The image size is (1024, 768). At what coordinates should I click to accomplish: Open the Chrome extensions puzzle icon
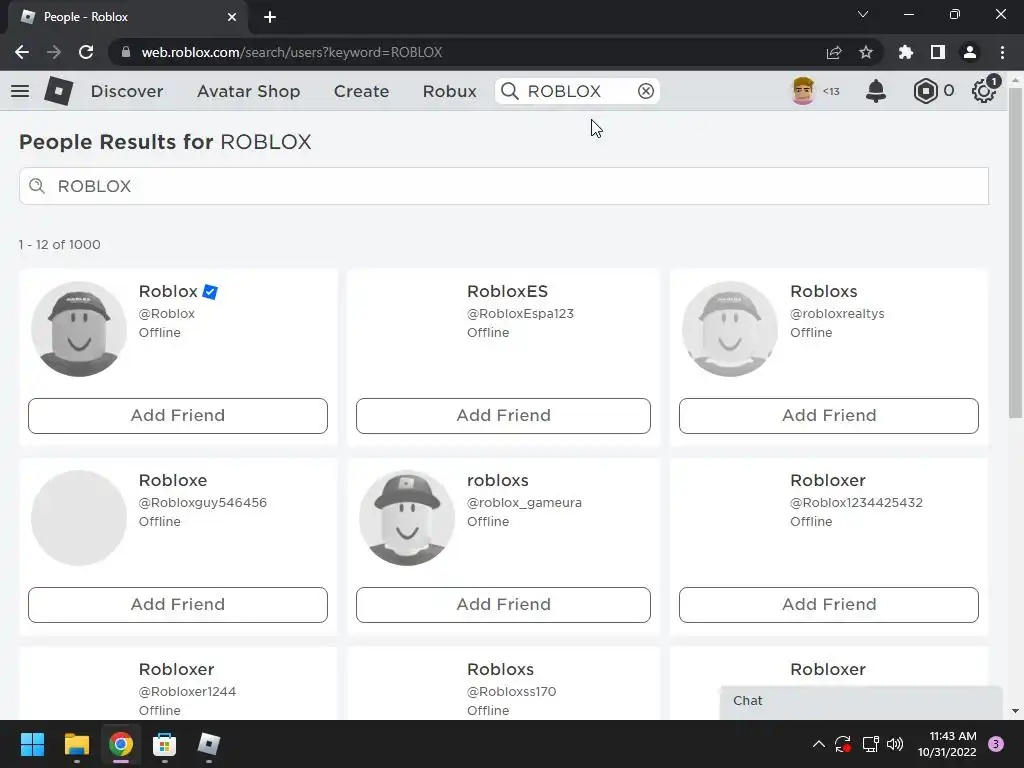coord(905,52)
